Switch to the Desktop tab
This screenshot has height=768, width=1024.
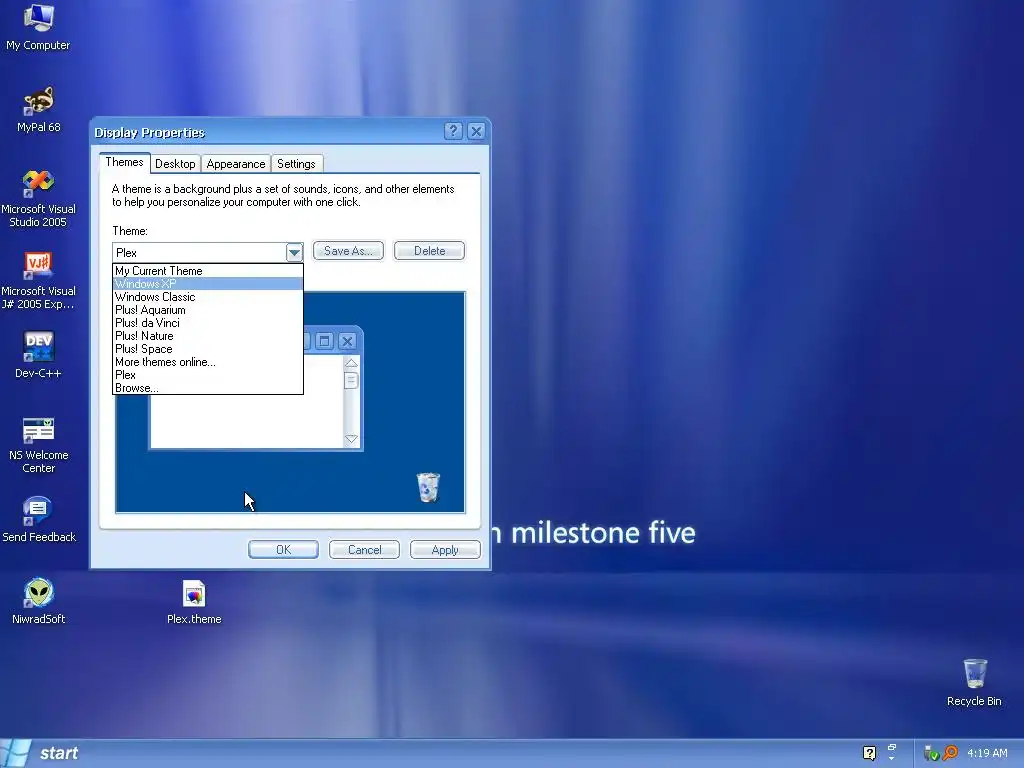point(175,164)
